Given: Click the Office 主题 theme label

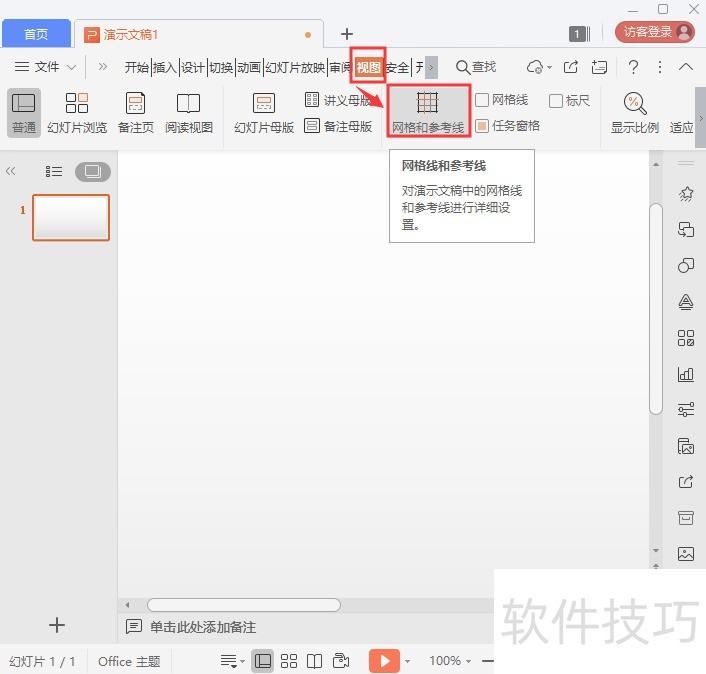Looking at the screenshot, I should point(129,661).
